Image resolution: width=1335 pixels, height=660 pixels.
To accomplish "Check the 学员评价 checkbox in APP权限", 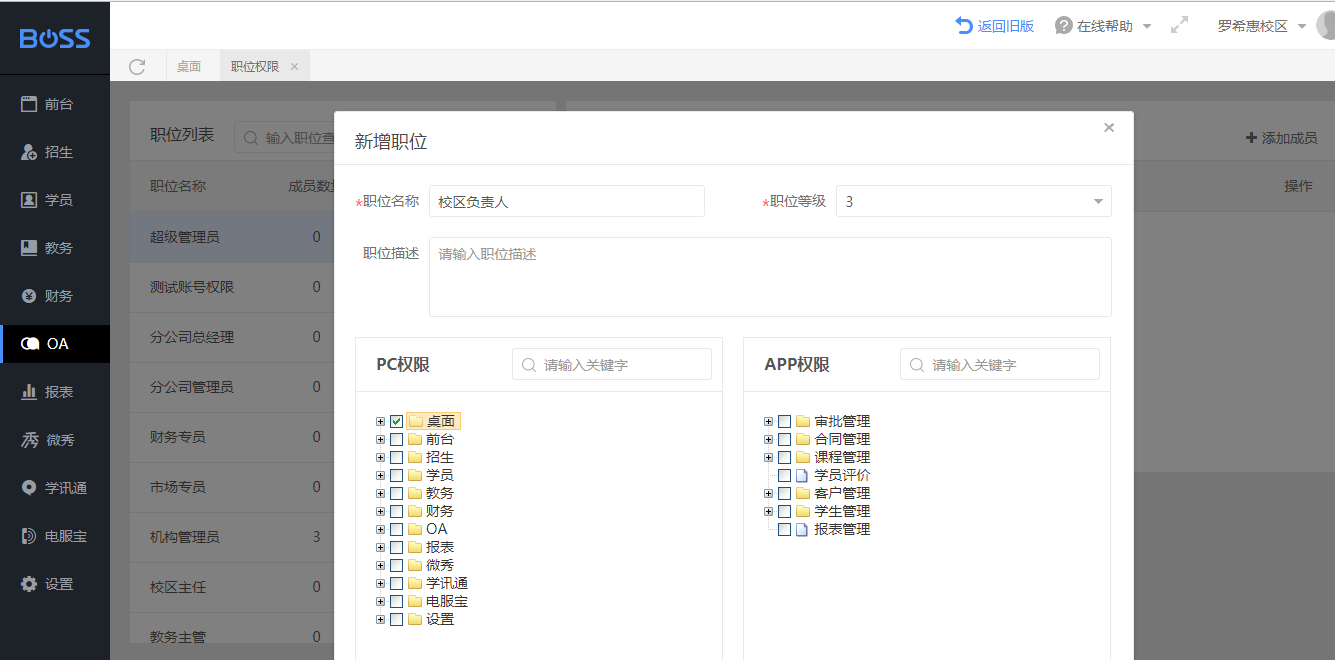I will 785,475.
